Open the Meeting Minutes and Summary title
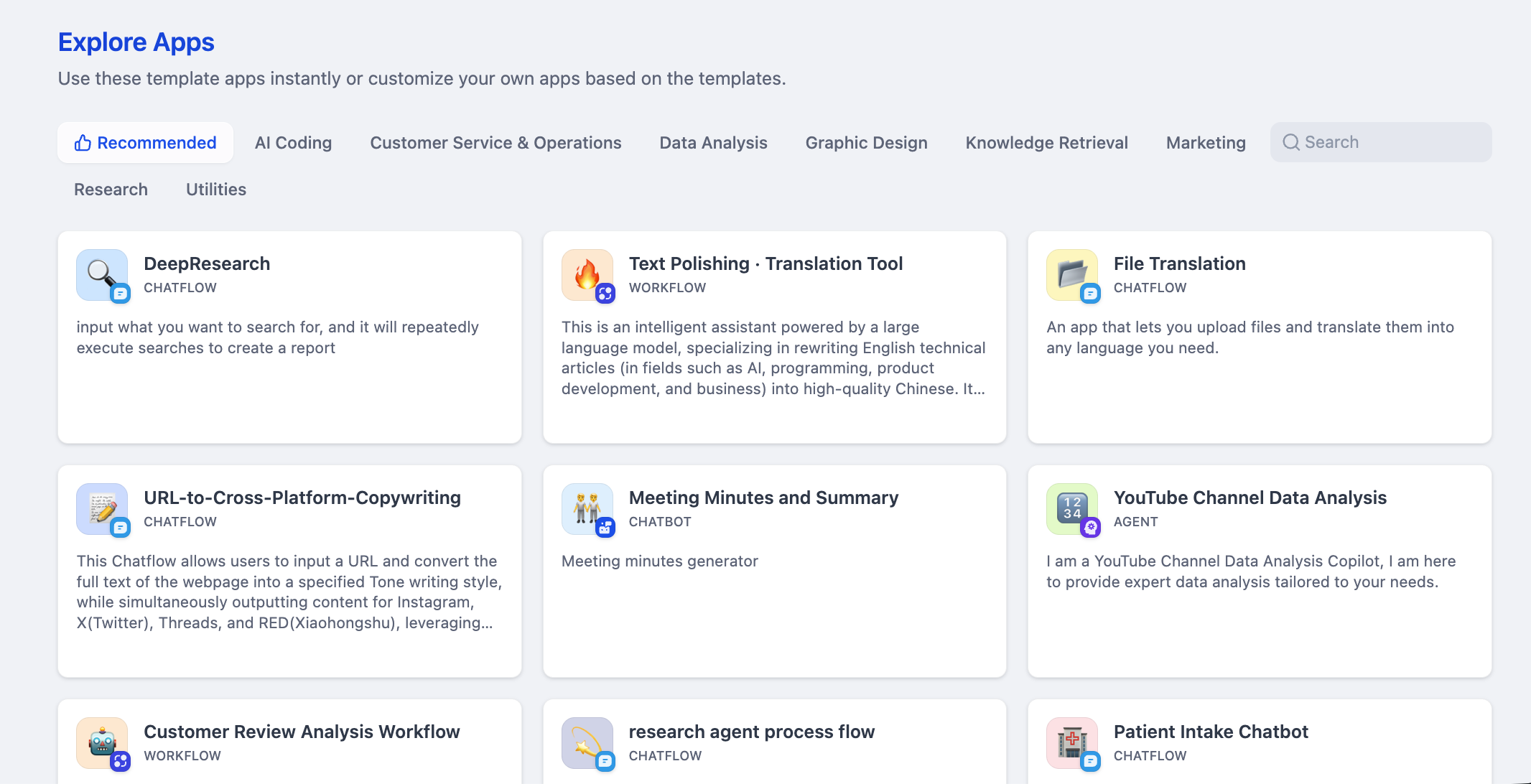The image size is (1531, 784). pos(763,498)
